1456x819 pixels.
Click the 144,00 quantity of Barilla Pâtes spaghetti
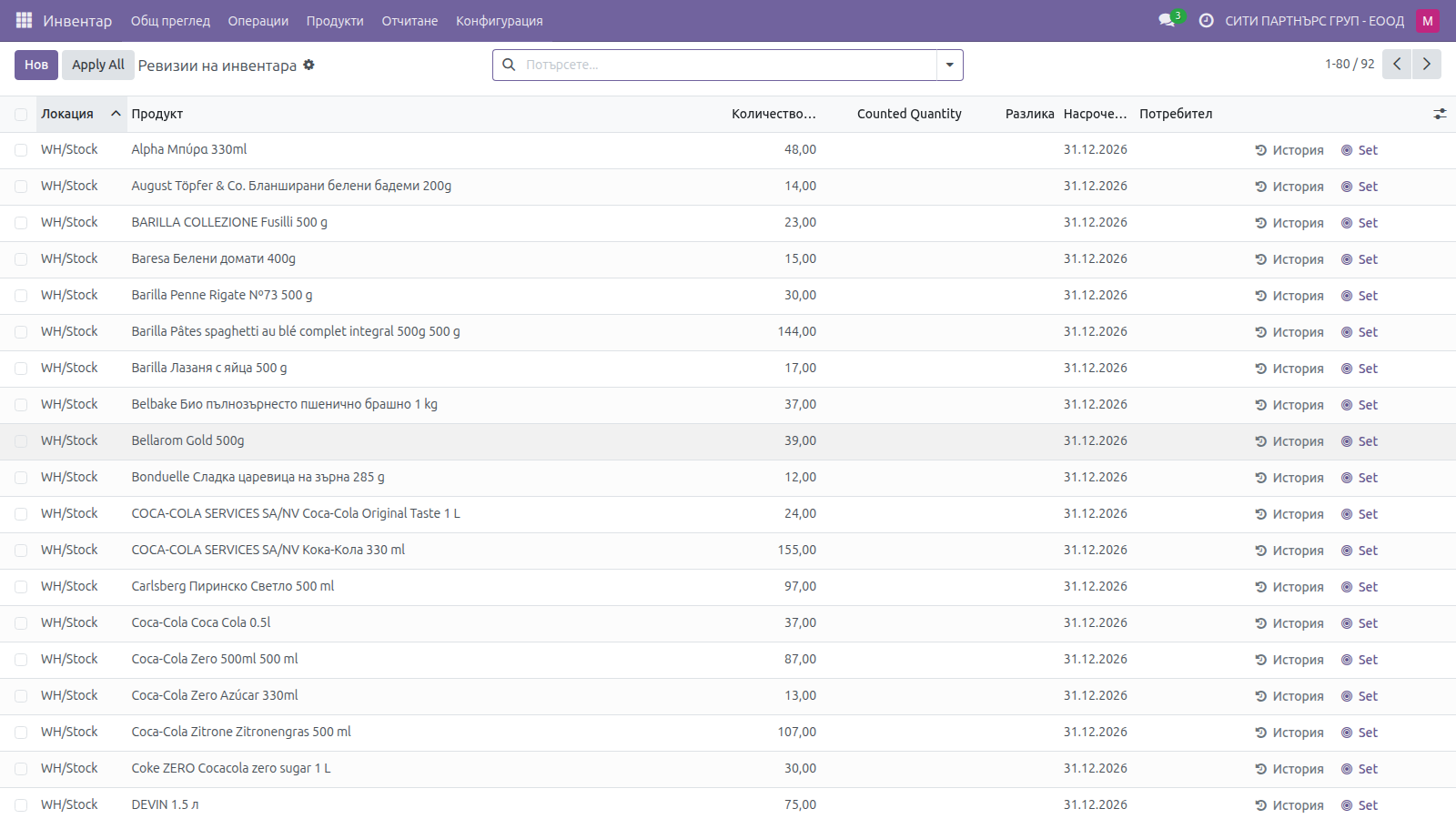797,331
